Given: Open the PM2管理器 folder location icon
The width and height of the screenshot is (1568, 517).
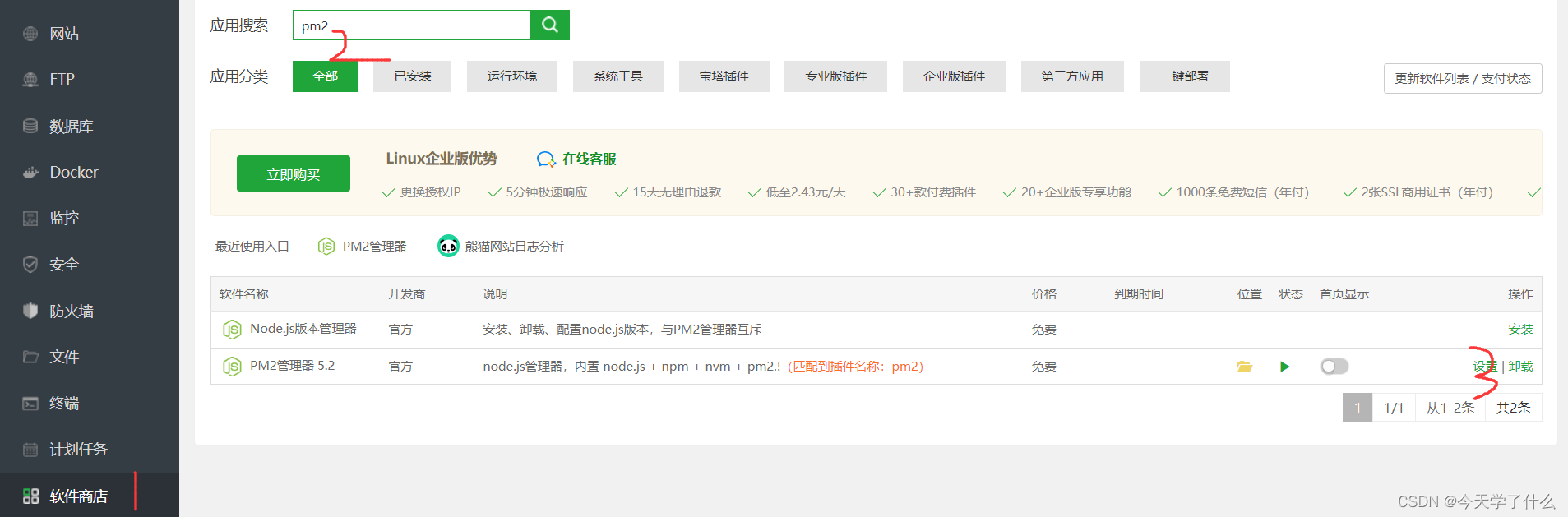Looking at the screenshot, I should (1245, 367).
